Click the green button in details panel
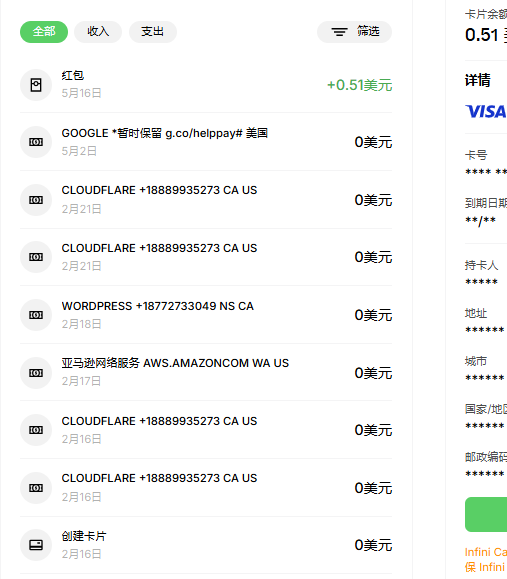507x579 pixels. click(486, 514)
